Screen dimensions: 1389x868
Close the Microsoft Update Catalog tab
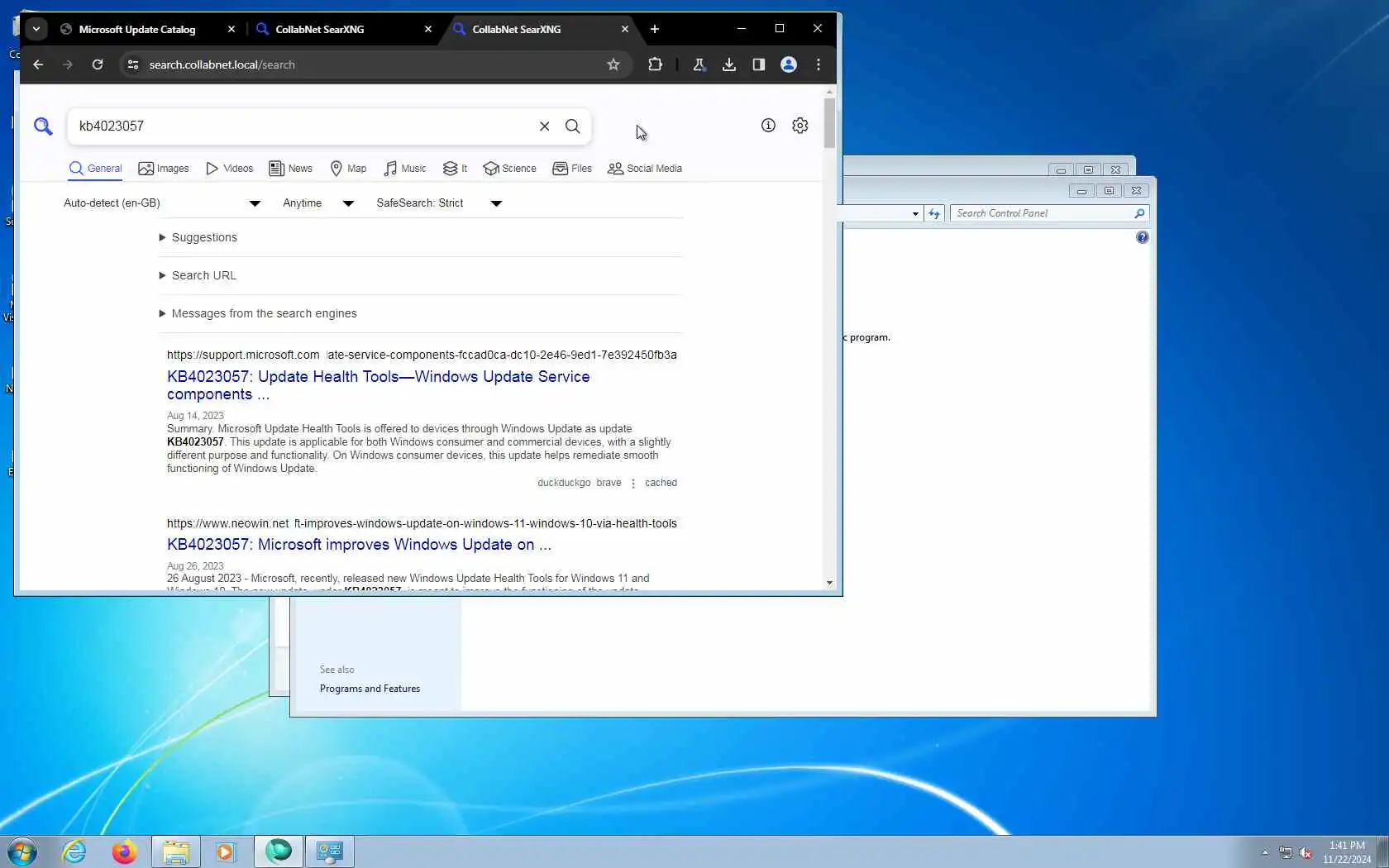(x=231, y=29)
